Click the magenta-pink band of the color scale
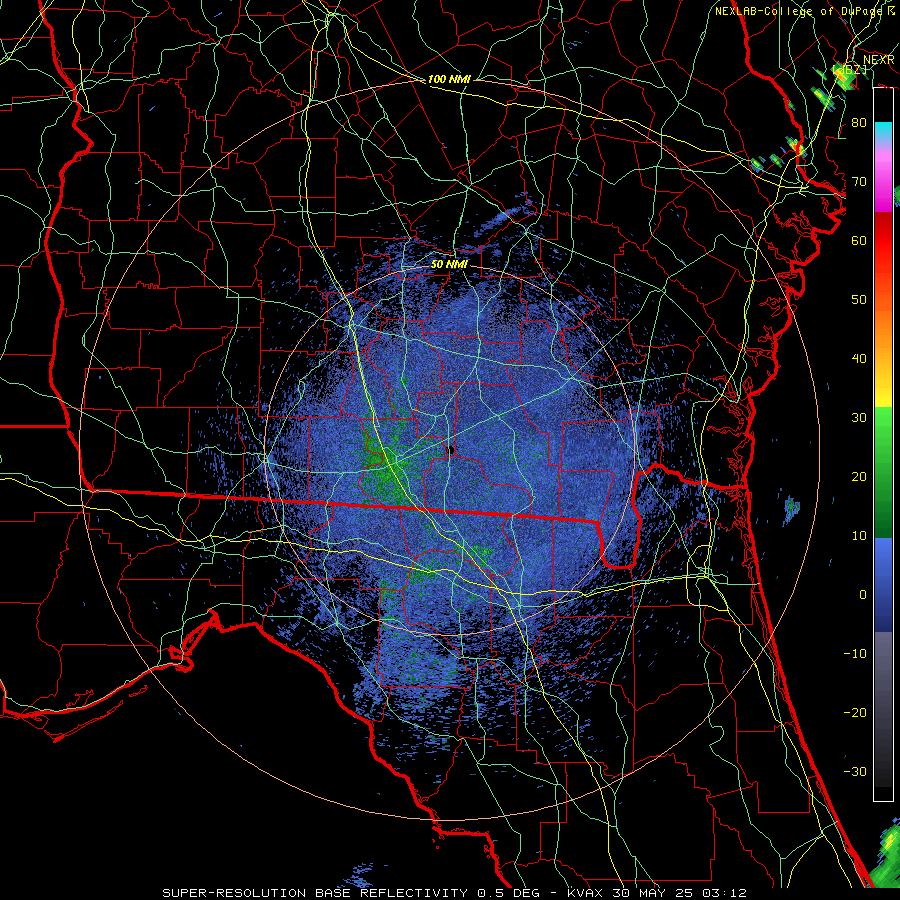 pos(883,178)
